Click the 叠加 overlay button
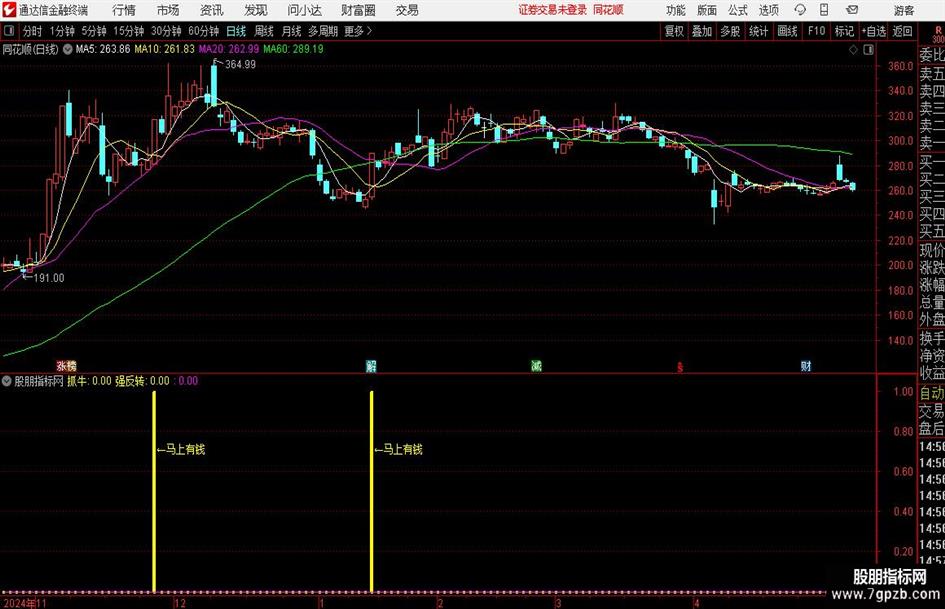The height and width of the screenshot is (609, 945). 702,31
